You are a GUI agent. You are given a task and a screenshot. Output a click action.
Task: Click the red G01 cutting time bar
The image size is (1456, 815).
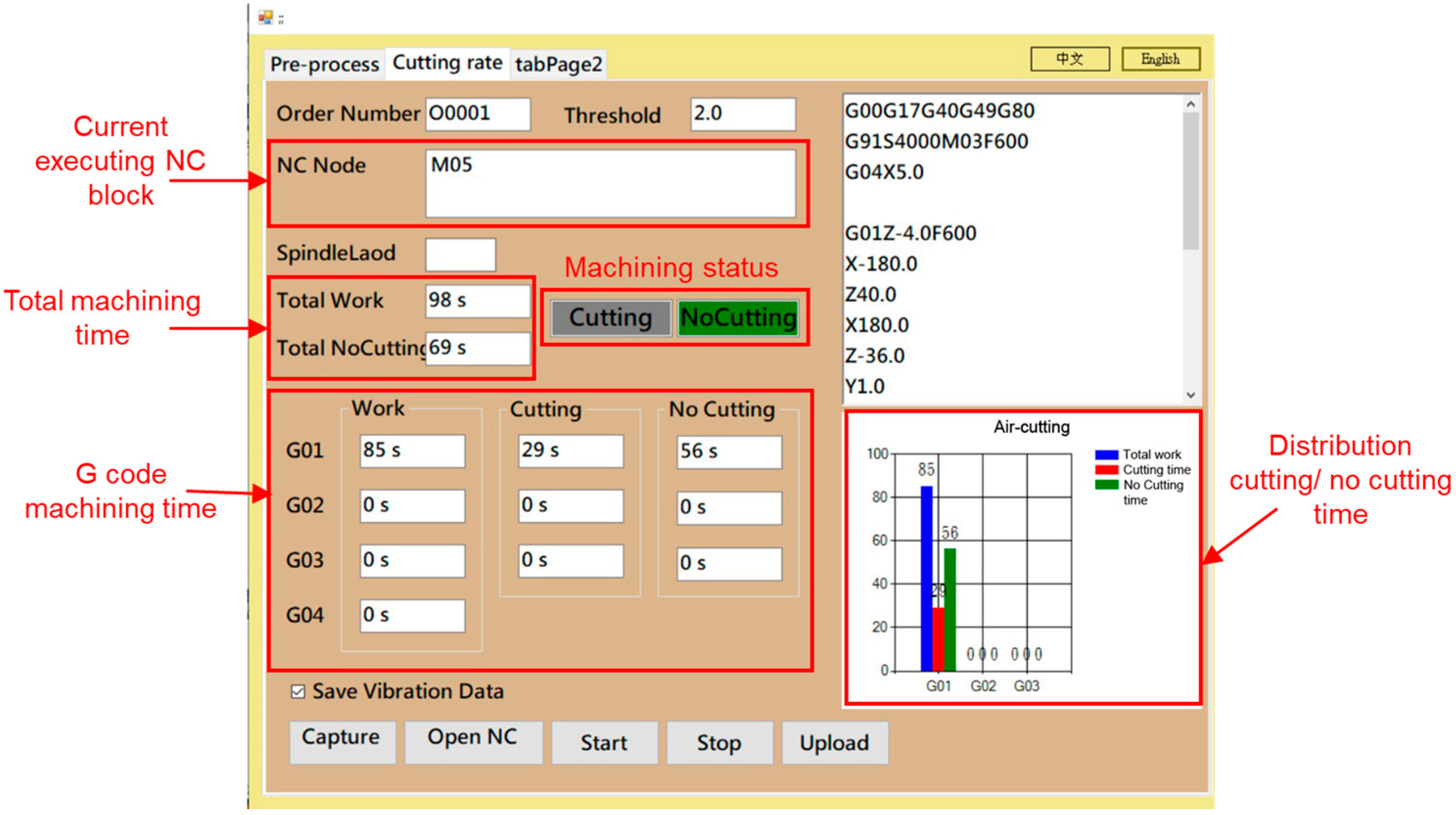point(938,639)
